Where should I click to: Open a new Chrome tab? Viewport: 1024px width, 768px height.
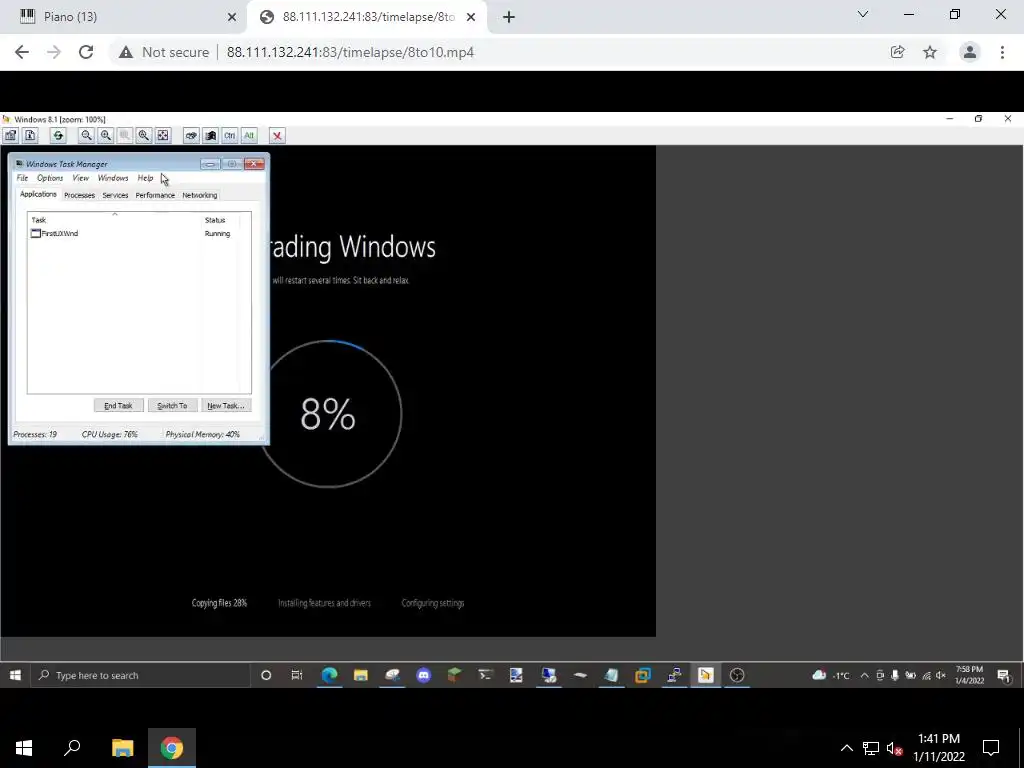pyautogui.click(x=509, y=17)
